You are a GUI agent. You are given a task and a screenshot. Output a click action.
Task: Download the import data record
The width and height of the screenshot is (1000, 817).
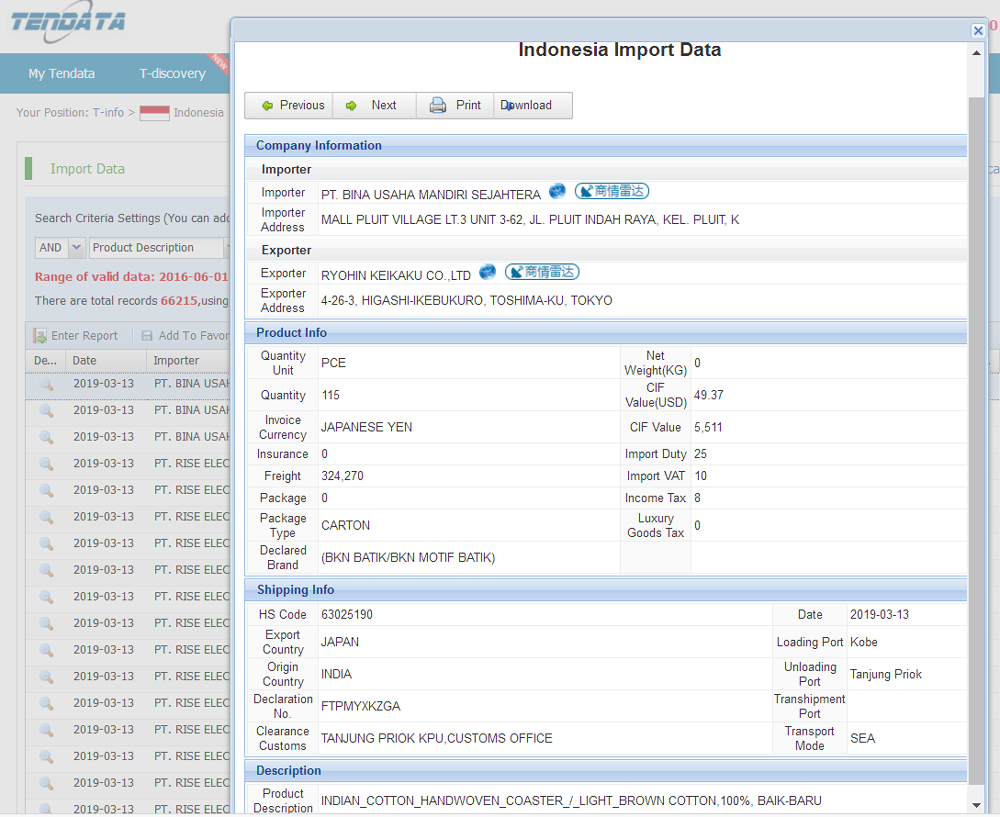(530, 105)
